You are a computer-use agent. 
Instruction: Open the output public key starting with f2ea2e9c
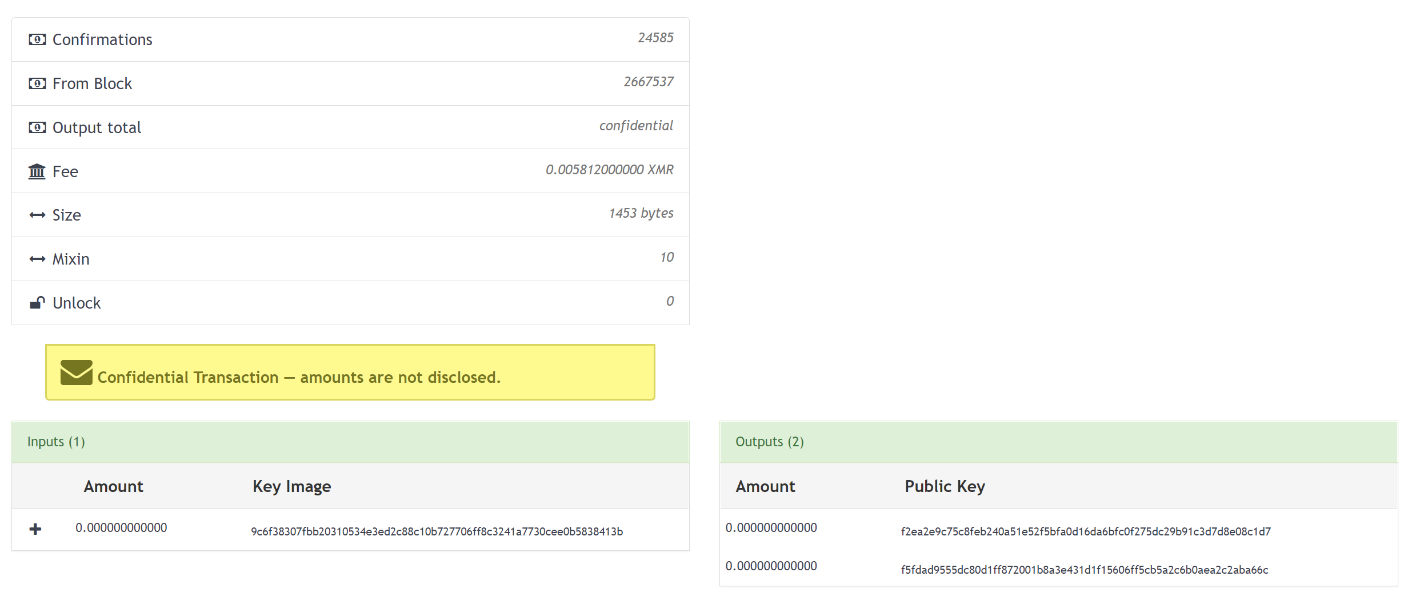tap(1085, 531)
